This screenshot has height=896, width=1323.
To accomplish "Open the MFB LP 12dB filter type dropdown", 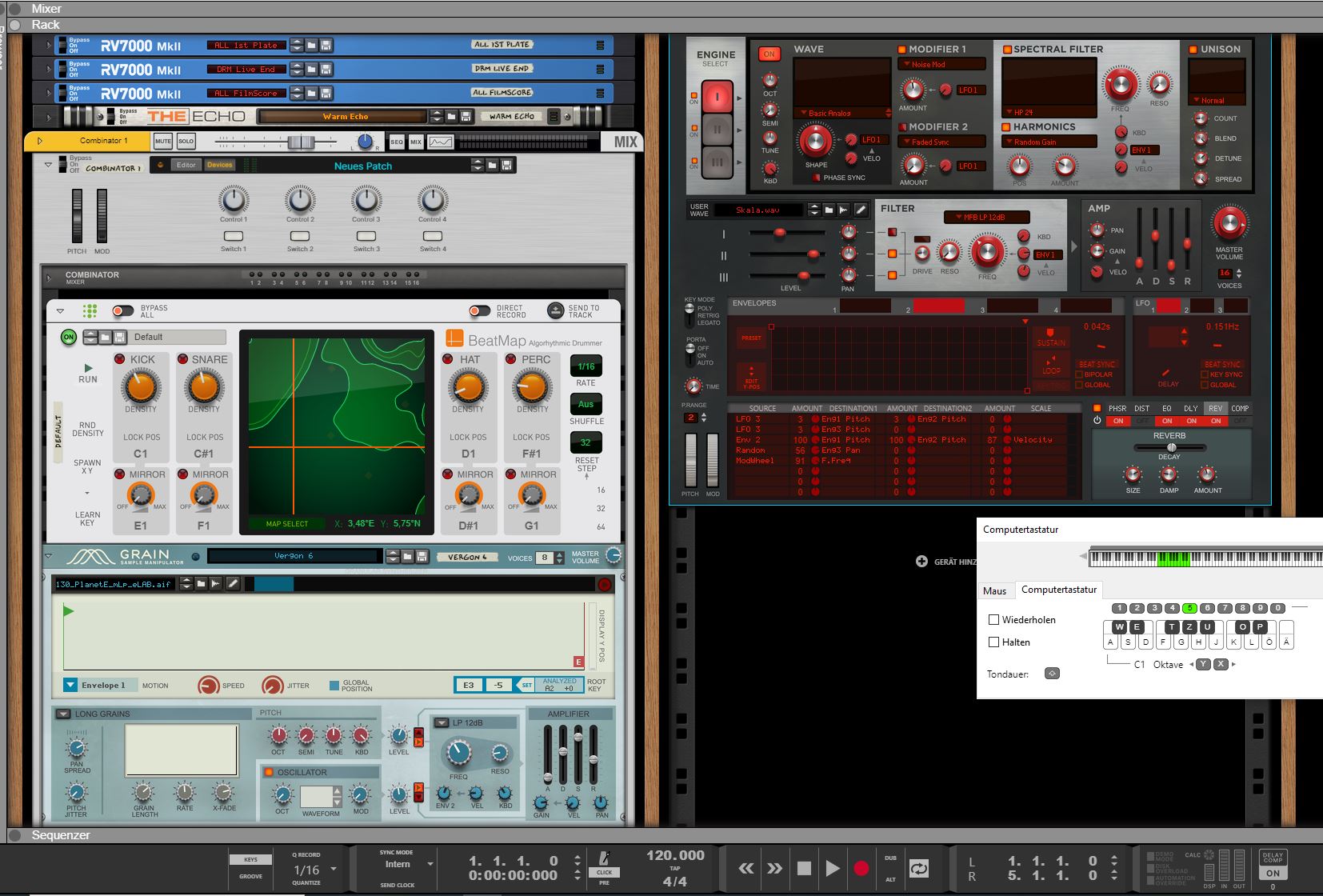I will pyautogui.click(x=986, y=217).
